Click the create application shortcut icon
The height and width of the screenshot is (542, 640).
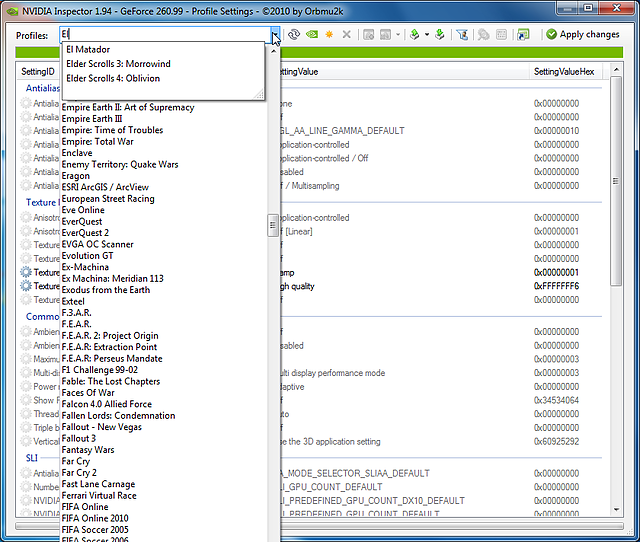(x=523, y=35)
